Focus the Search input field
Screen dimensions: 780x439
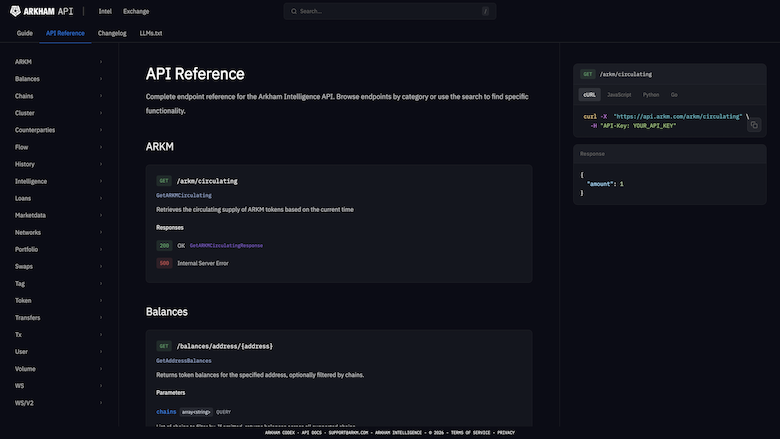pyautogui.click(x=390, y=11)
